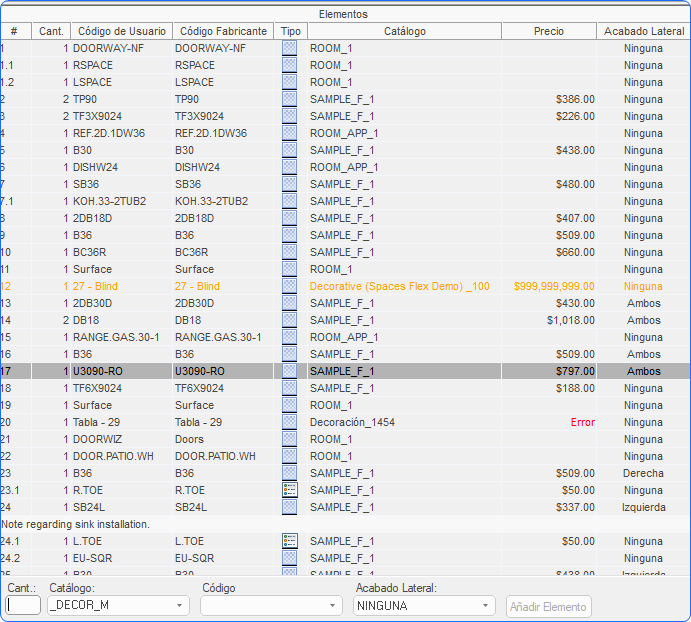Click the $337.00 price for SB24L

coord(575,507)
